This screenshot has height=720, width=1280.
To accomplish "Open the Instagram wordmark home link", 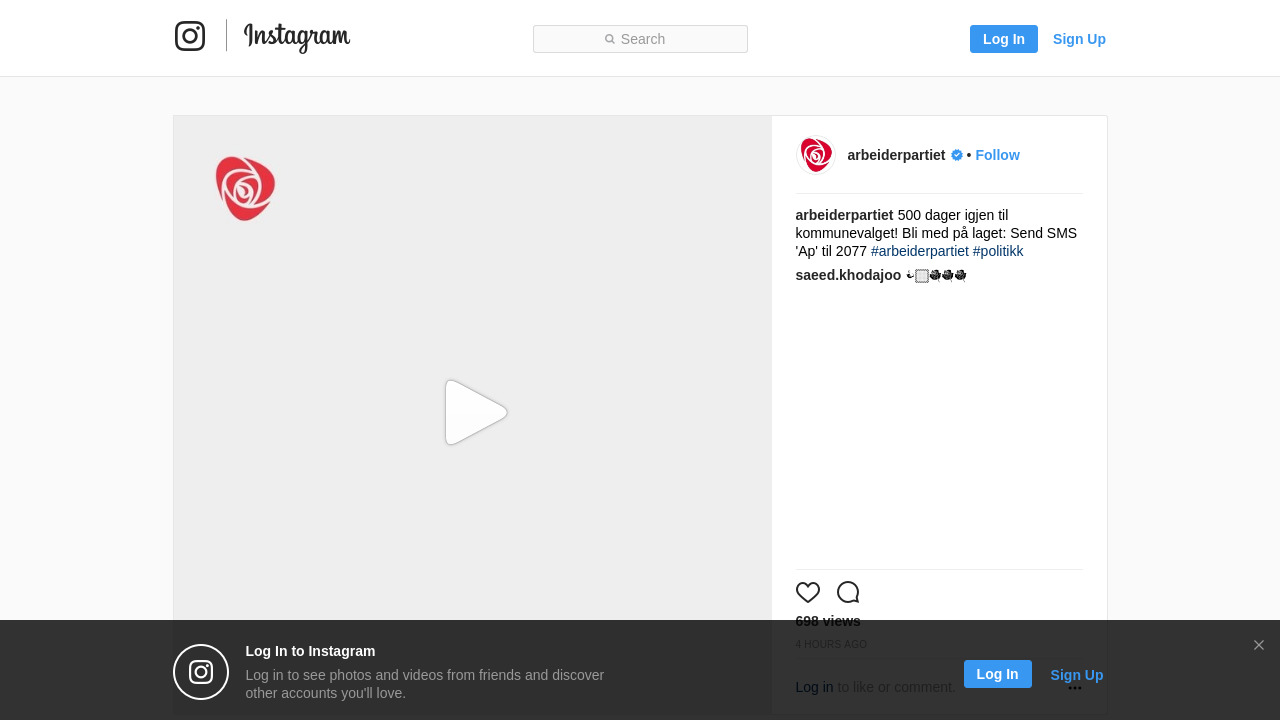I will coord(297,37).
